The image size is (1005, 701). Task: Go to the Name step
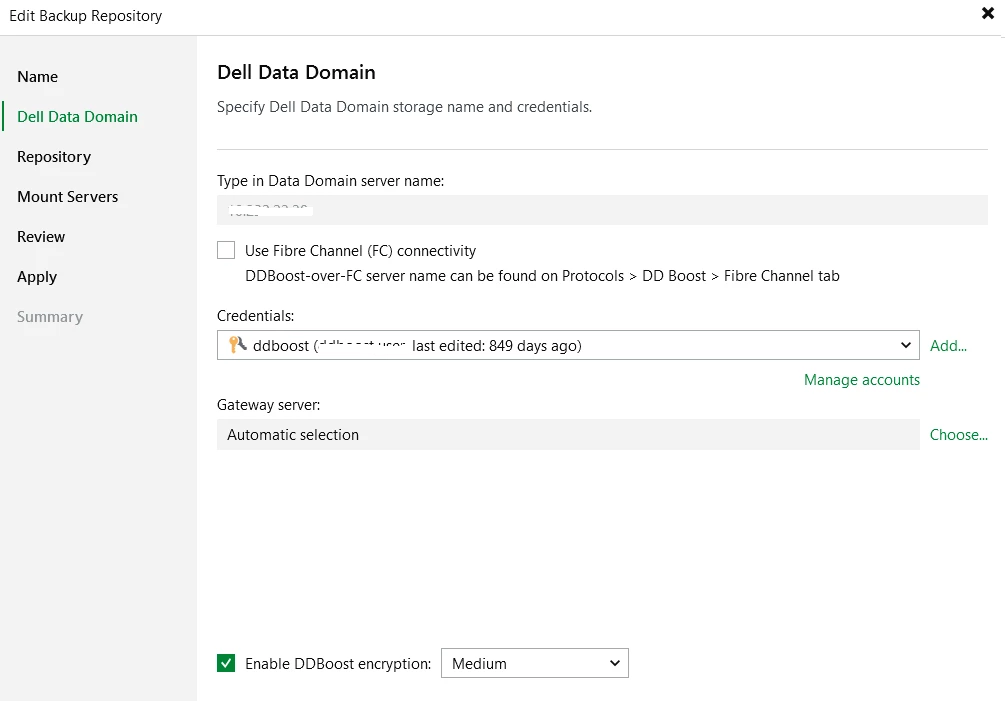tap(38, 77)
